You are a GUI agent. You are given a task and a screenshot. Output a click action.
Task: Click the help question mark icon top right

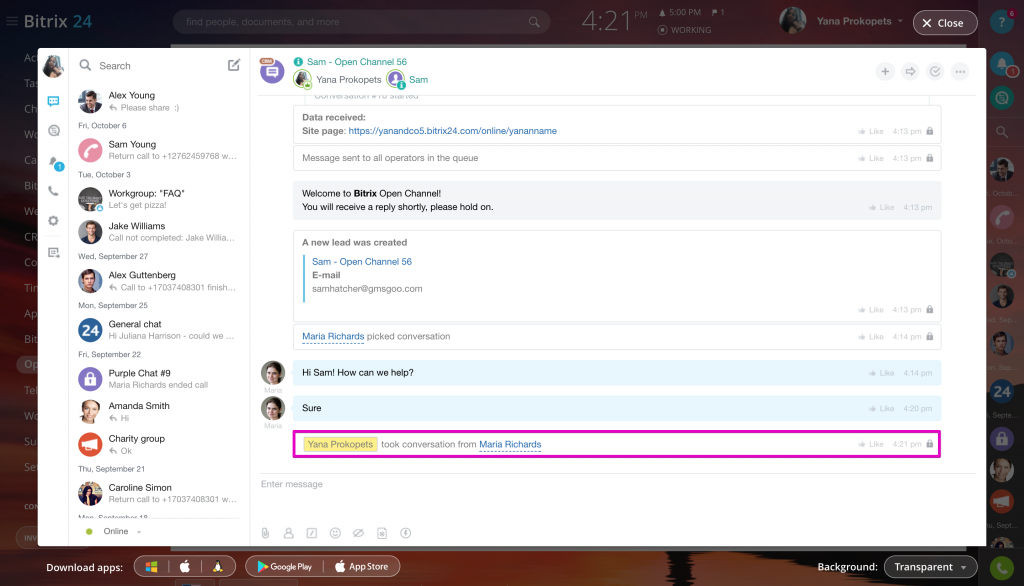(x=1001, y=22)
